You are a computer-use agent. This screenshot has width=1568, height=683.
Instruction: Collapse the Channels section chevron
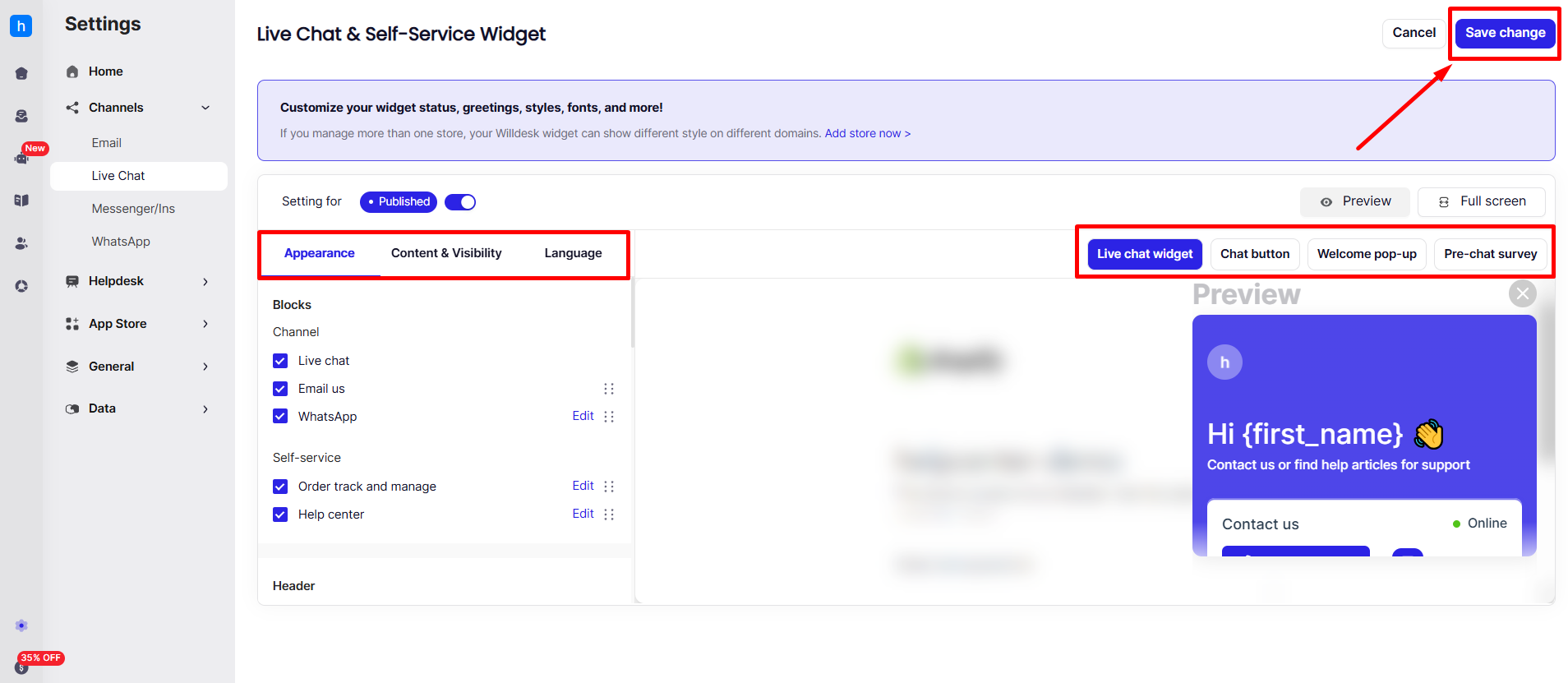pos(205,108)
